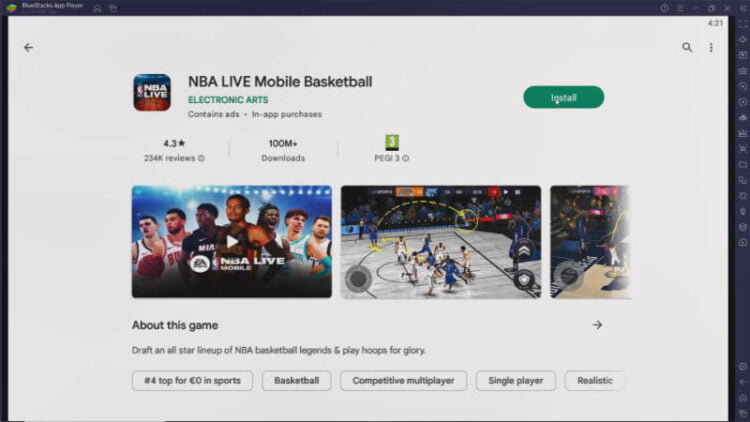Image resolution: width=750 pixels, height=422 pixels.
Task: Open BlueStacks settings gear in the sidebar
Action: pos(743,366)
